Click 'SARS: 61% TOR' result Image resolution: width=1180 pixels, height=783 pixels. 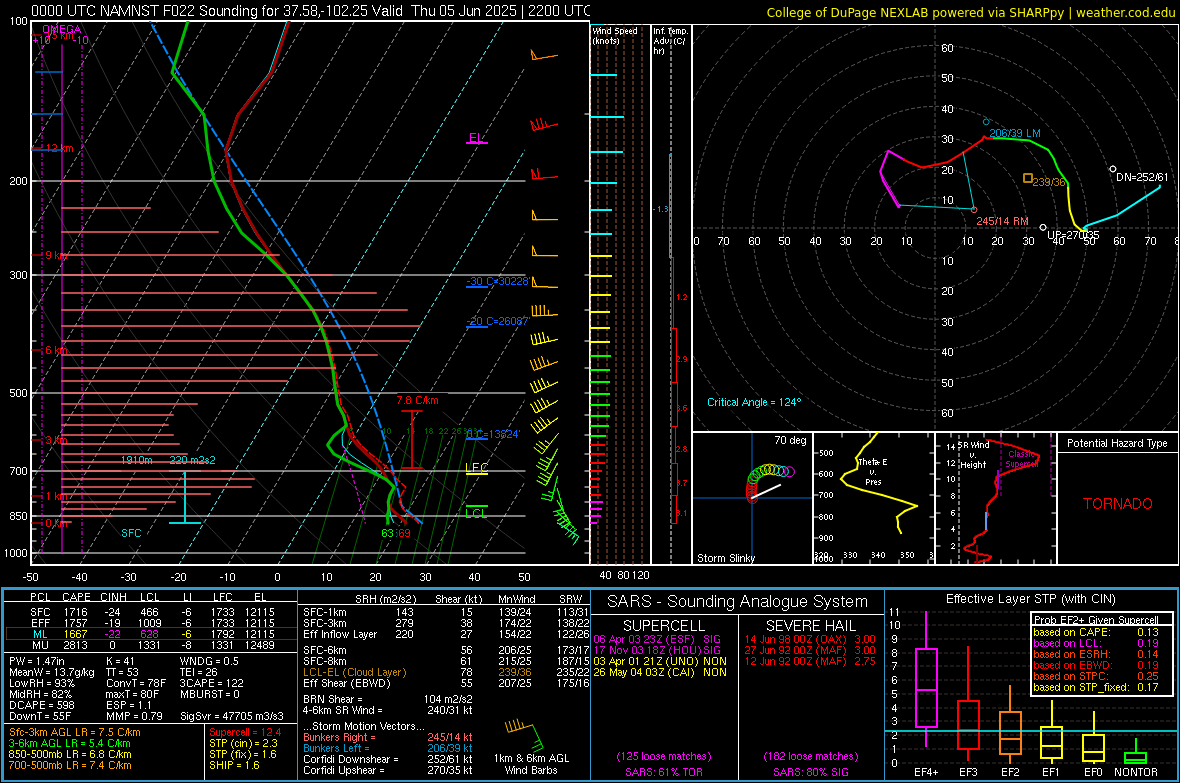664,772
